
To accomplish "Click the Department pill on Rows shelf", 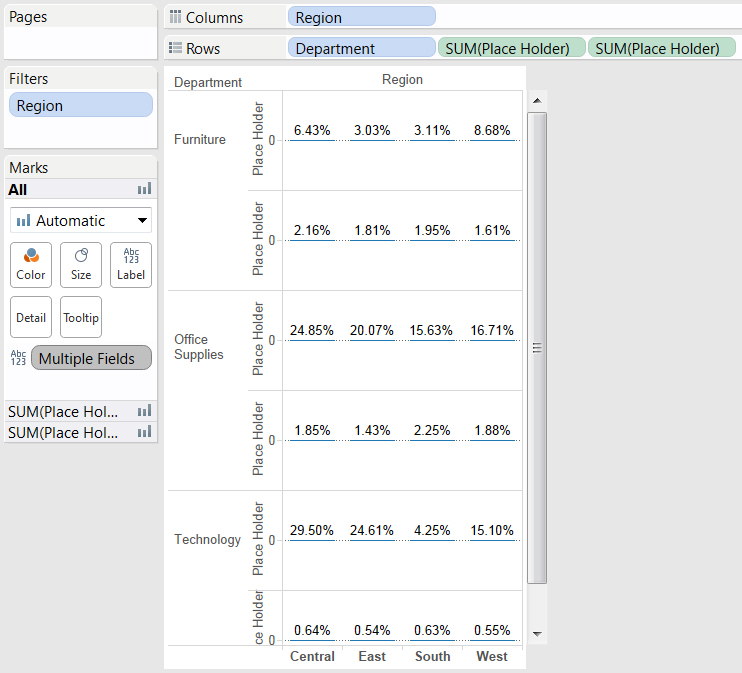I will coord(362,48).
